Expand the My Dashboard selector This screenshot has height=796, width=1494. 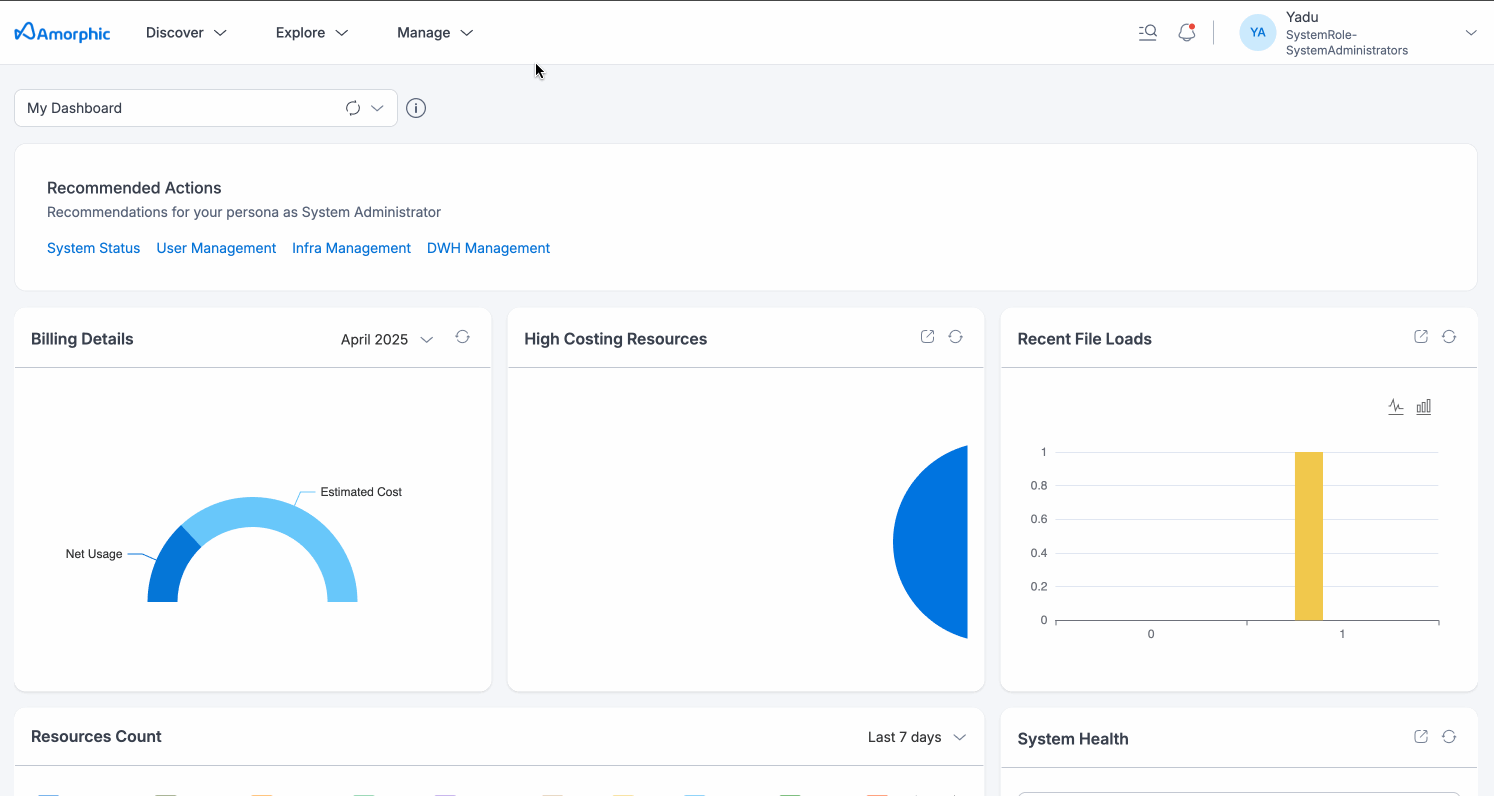tap(378, 108)
